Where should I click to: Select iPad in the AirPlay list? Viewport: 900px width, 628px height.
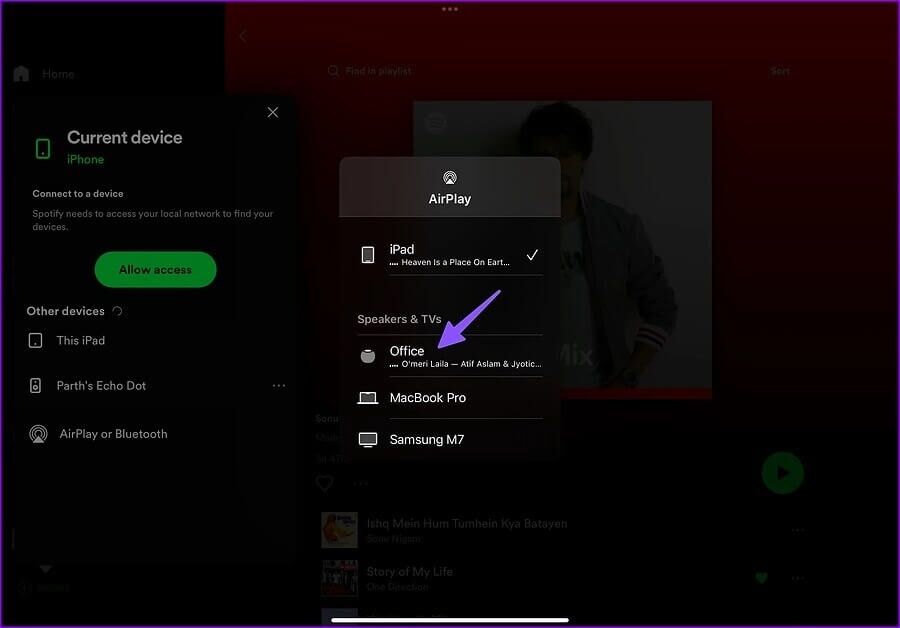(449, 255)
